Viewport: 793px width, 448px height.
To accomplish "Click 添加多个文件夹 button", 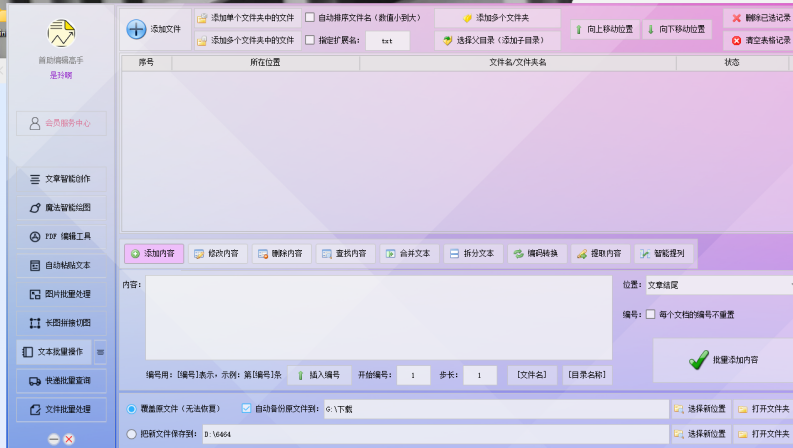I will 497,18.
